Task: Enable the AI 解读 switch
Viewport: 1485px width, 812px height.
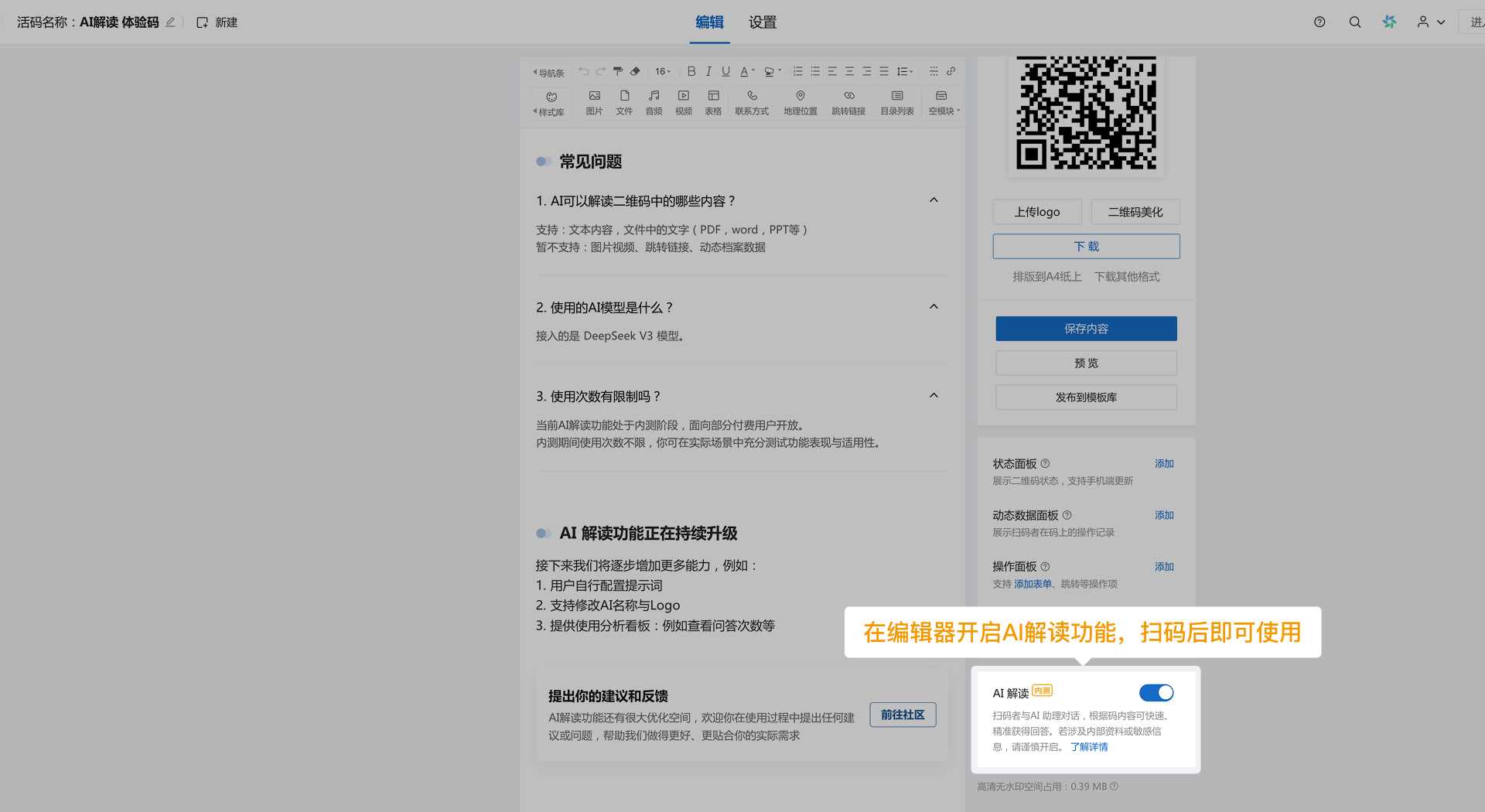Action: coord(1156,692)
